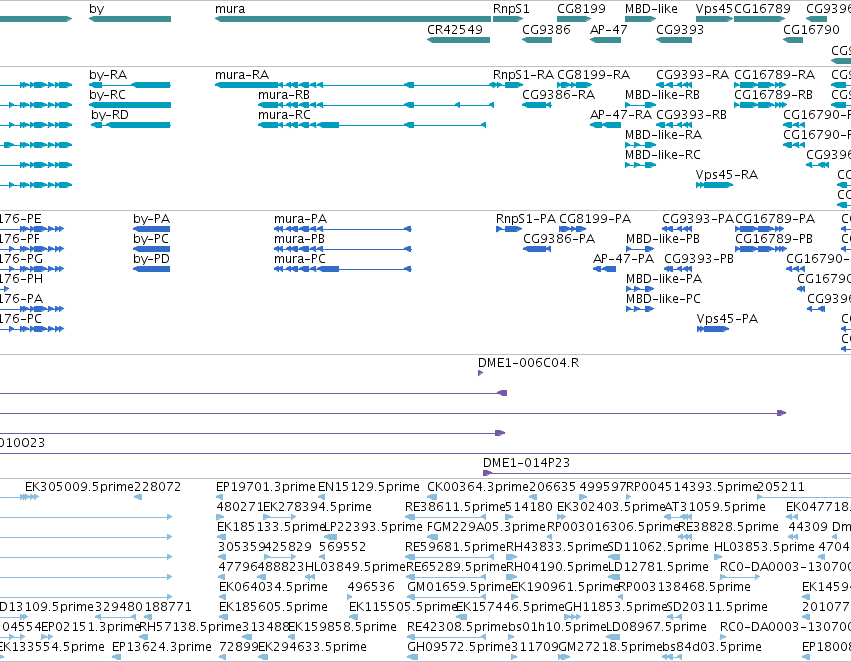Select the CR42549 gene label

pos(455,29)
